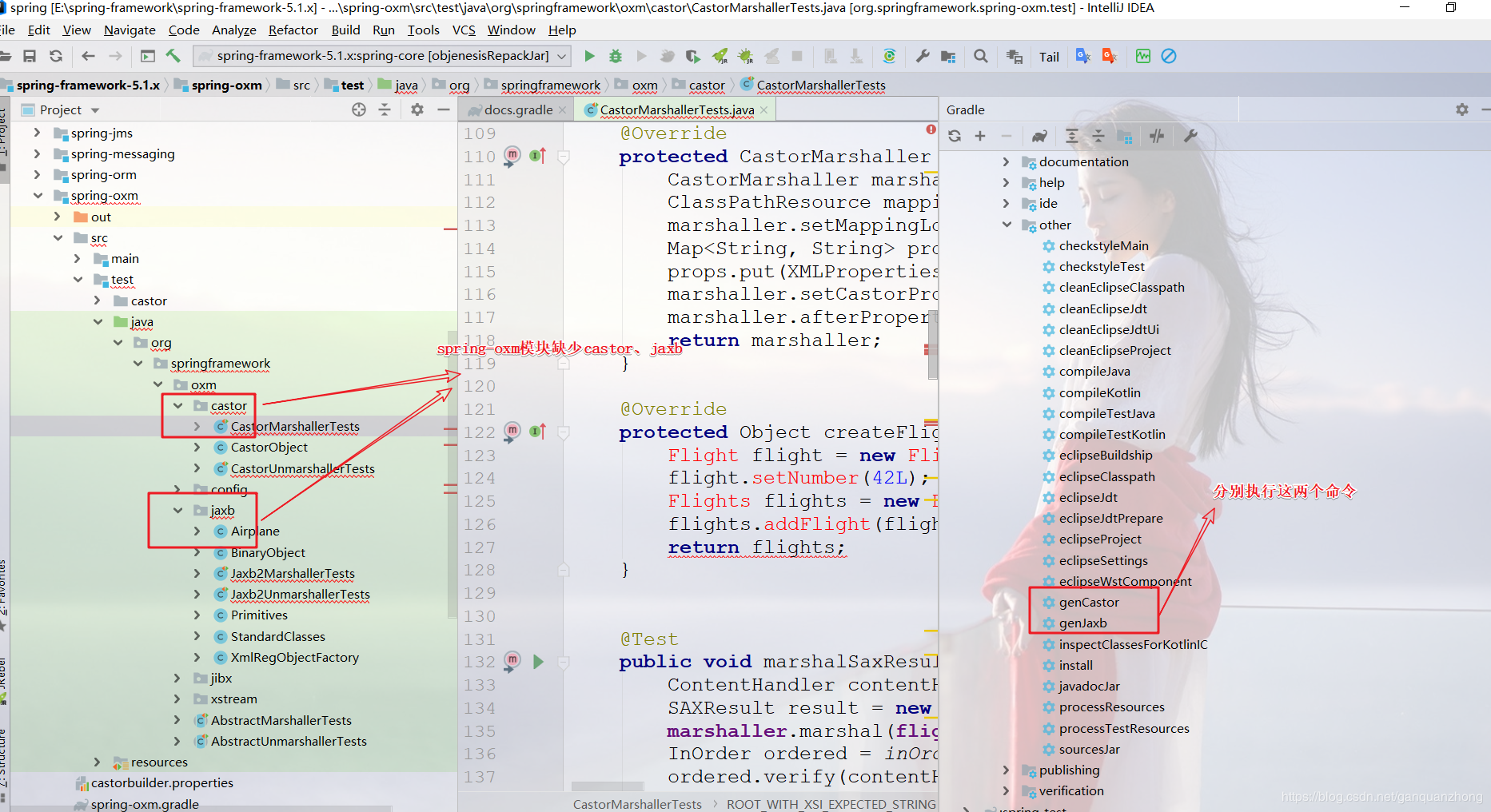Open the Edit menu
Image resolution: width=1491 pixels, height=812 pixels.
(38, 30)
